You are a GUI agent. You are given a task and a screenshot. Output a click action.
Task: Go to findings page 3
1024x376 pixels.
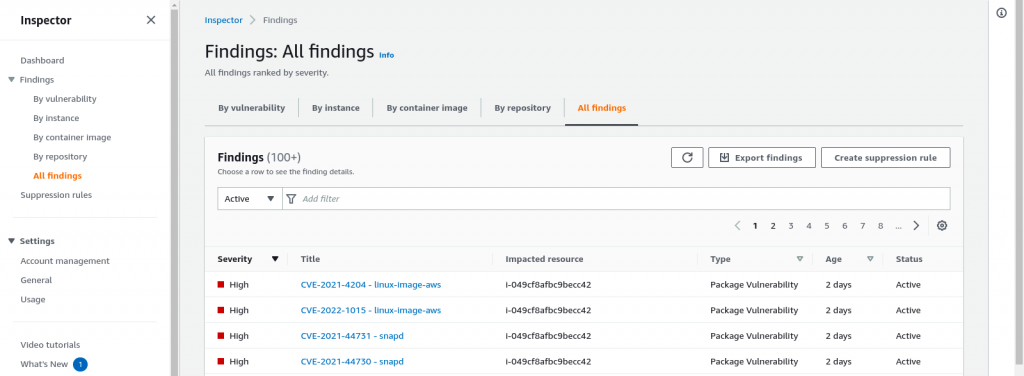tap(791, 226)
